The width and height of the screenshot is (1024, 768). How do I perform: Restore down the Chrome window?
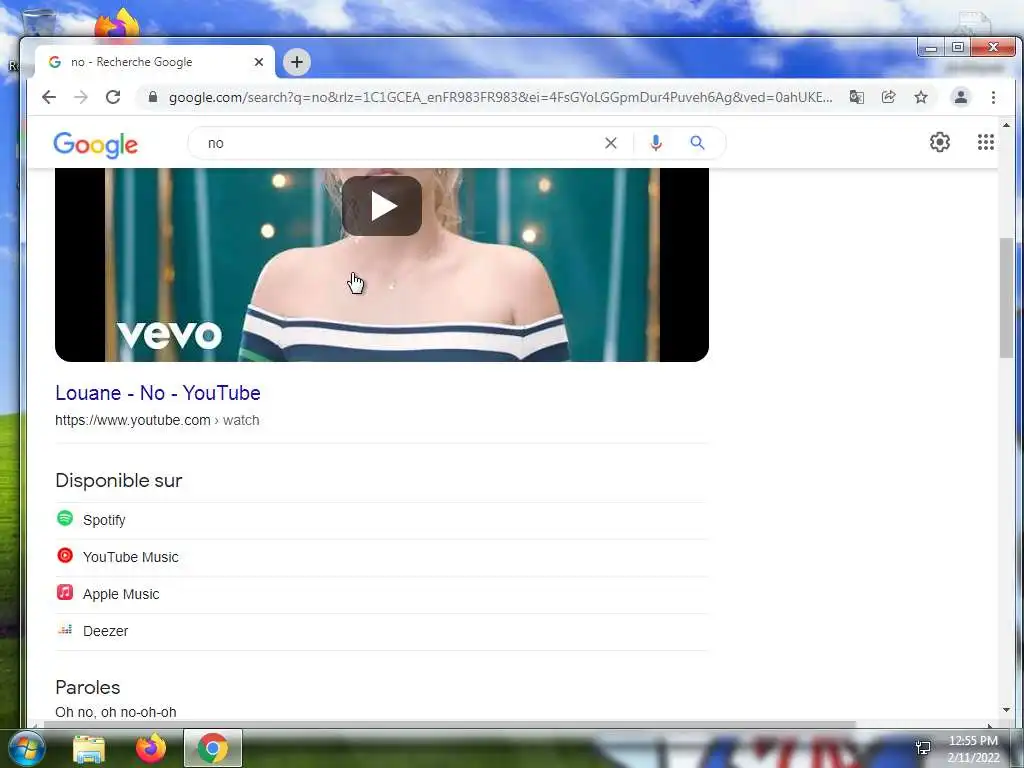(x=958, y=48)
